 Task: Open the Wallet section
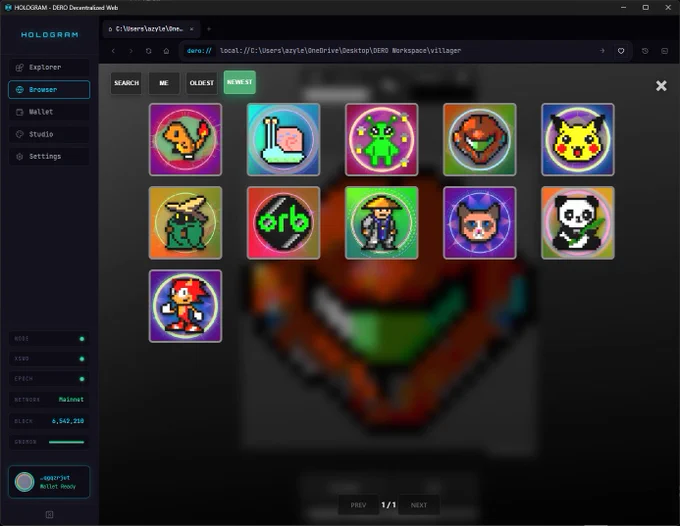click(49, 112)
